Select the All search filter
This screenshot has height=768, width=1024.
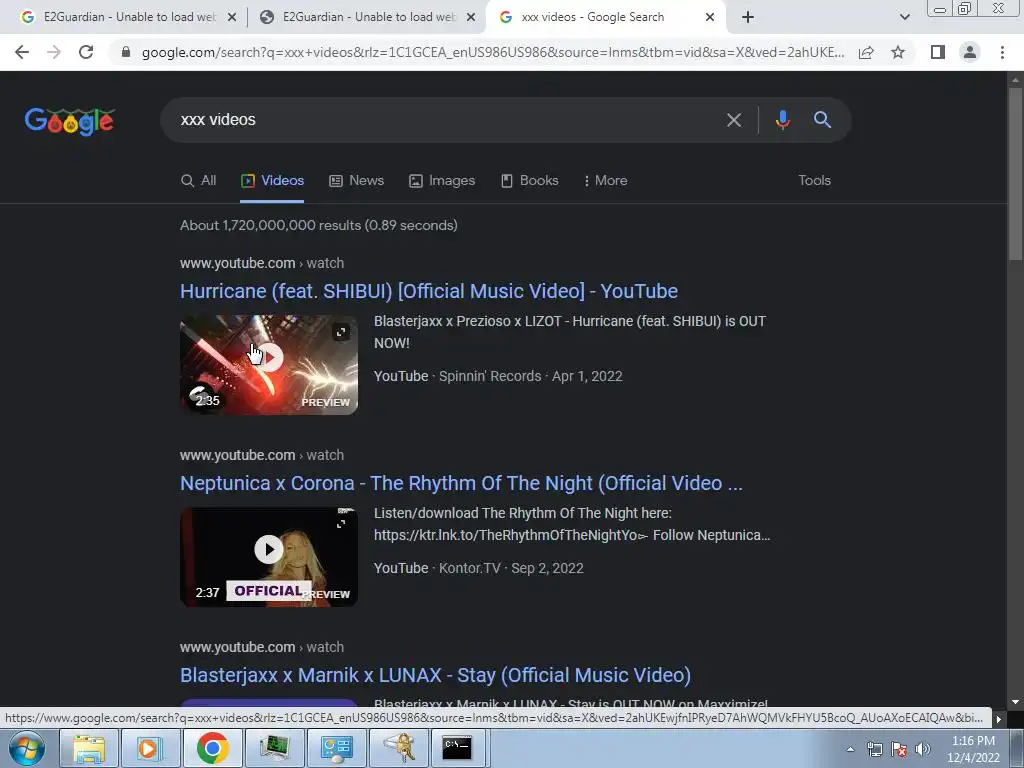coord(199,180)
